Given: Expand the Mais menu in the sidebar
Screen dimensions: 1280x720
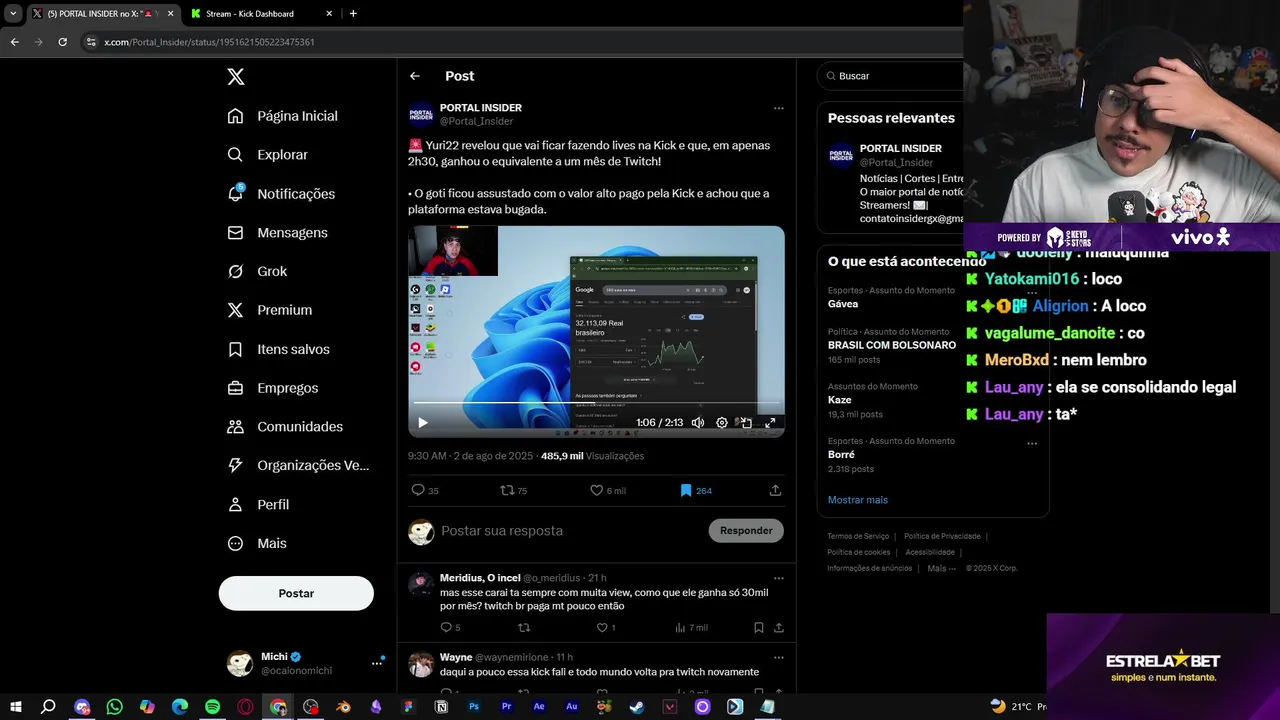Looking at the screenshot, I should pos(257,544).
